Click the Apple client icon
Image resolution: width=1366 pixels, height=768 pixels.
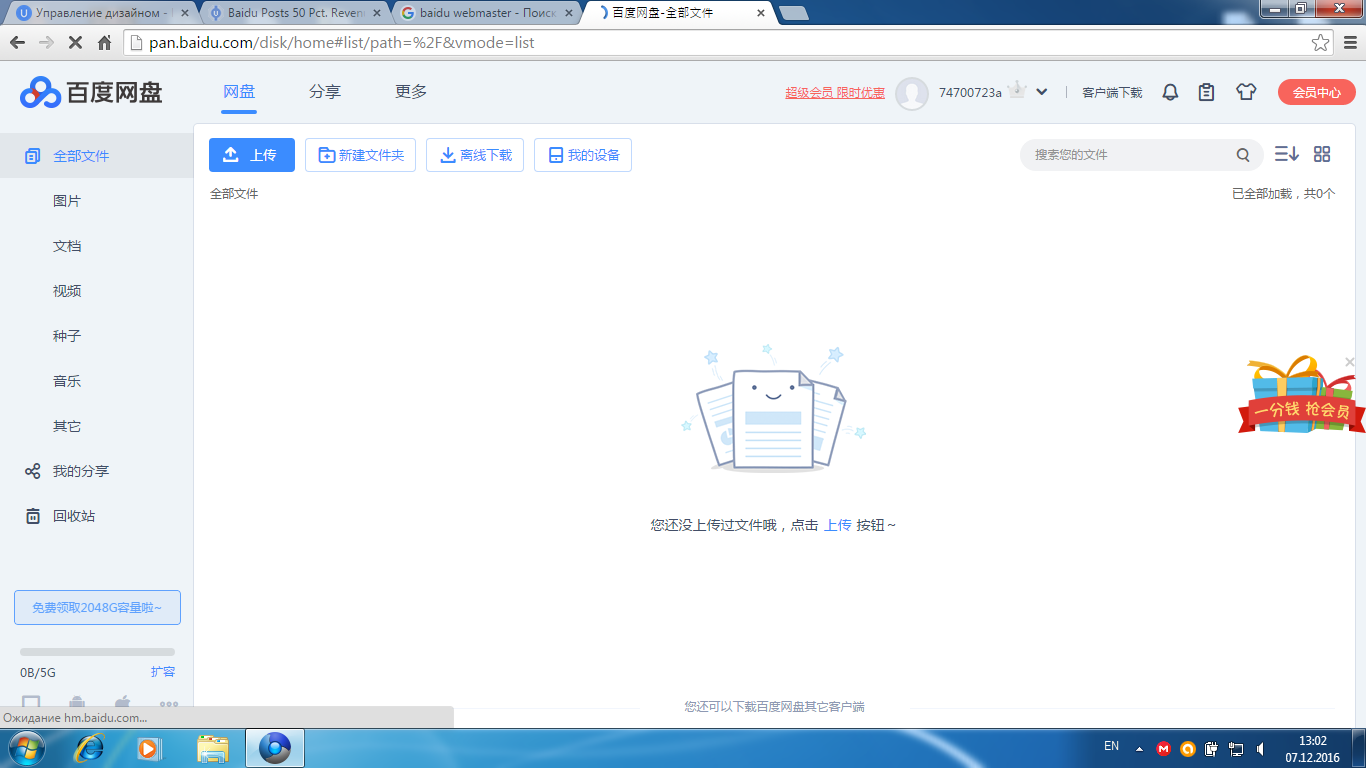tap(122, 702)
